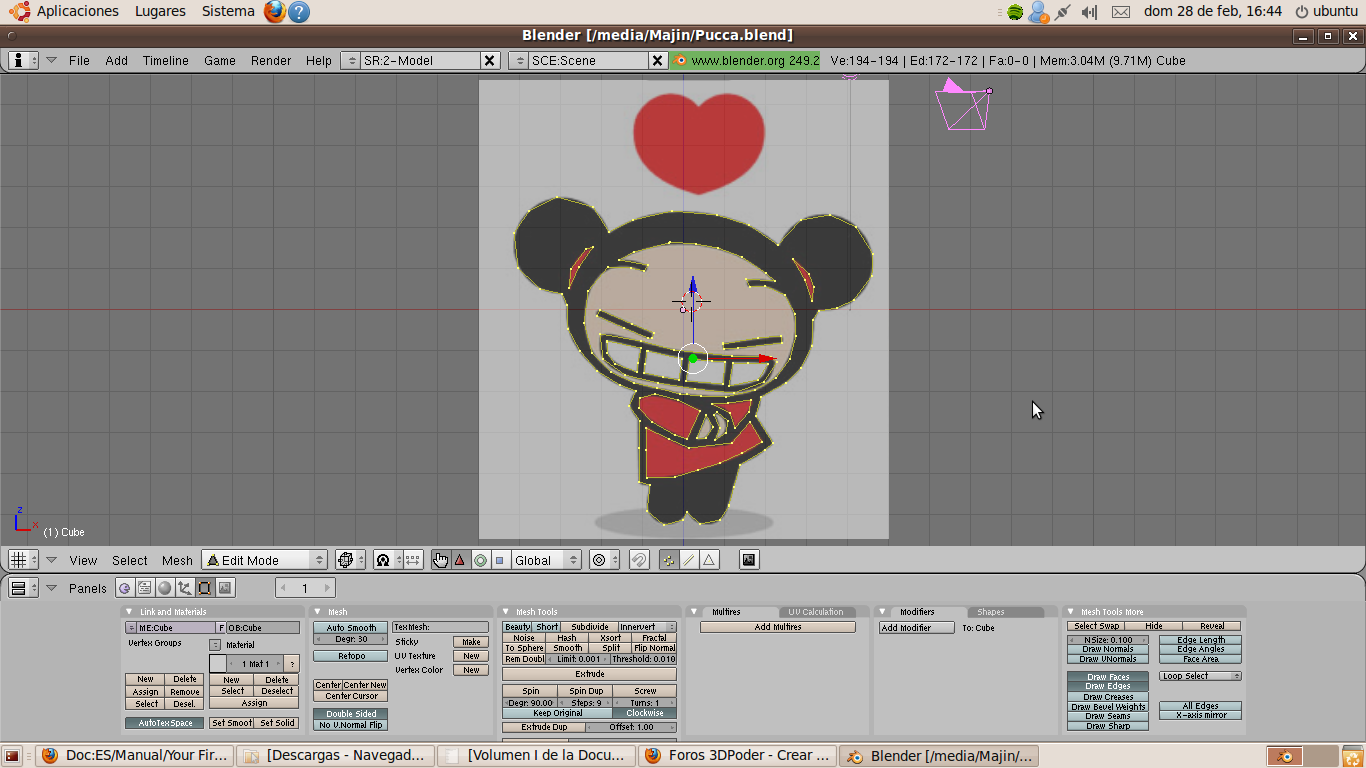The image size is (1366, 768).
Task: Open the Render menu
Action: [271, 60]
